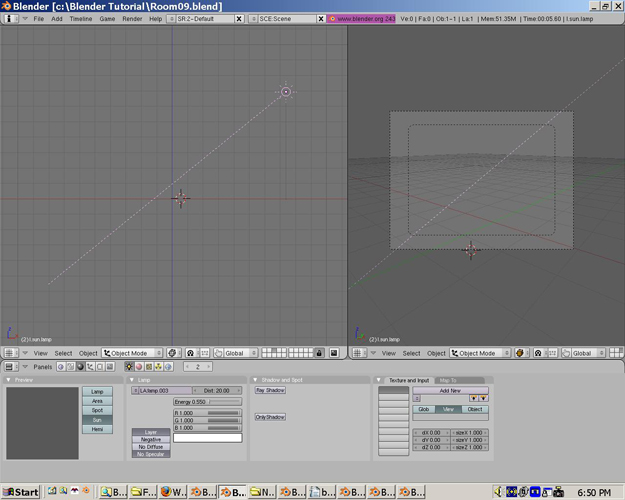Toggle the Ray Shadow button
Screen dimensions: 625x500
[270, 391]
